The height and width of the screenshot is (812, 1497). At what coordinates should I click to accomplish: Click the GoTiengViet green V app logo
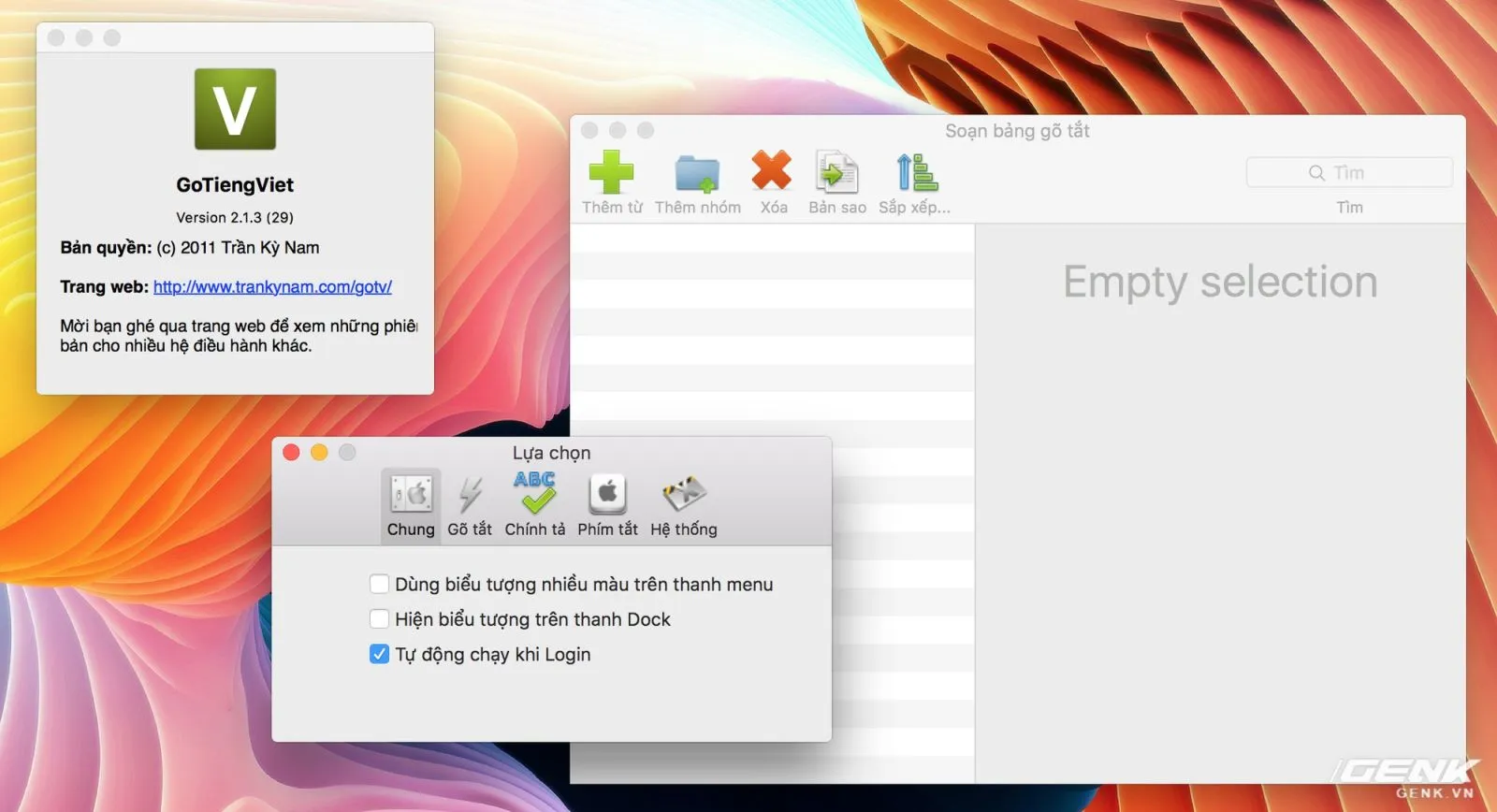point(235,109)
